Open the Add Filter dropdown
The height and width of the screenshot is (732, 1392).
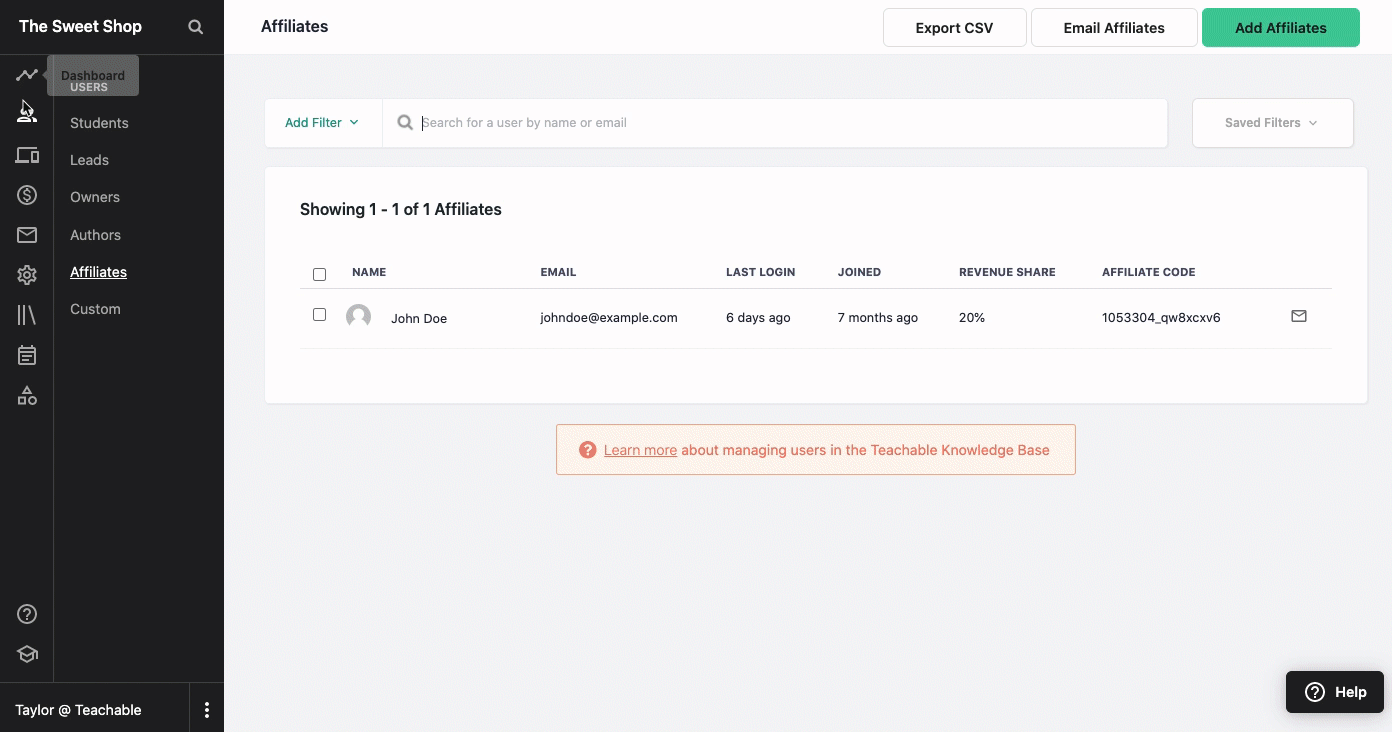tap(322, 123)
